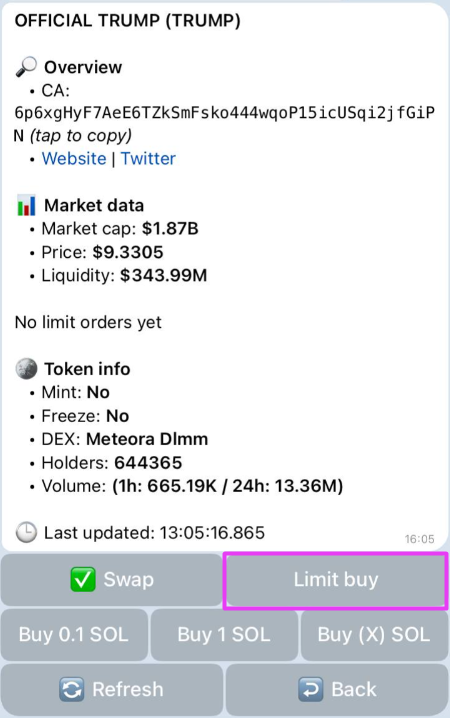450x718 pixels.
Task: Open the Website link
Action: [74, 158]
